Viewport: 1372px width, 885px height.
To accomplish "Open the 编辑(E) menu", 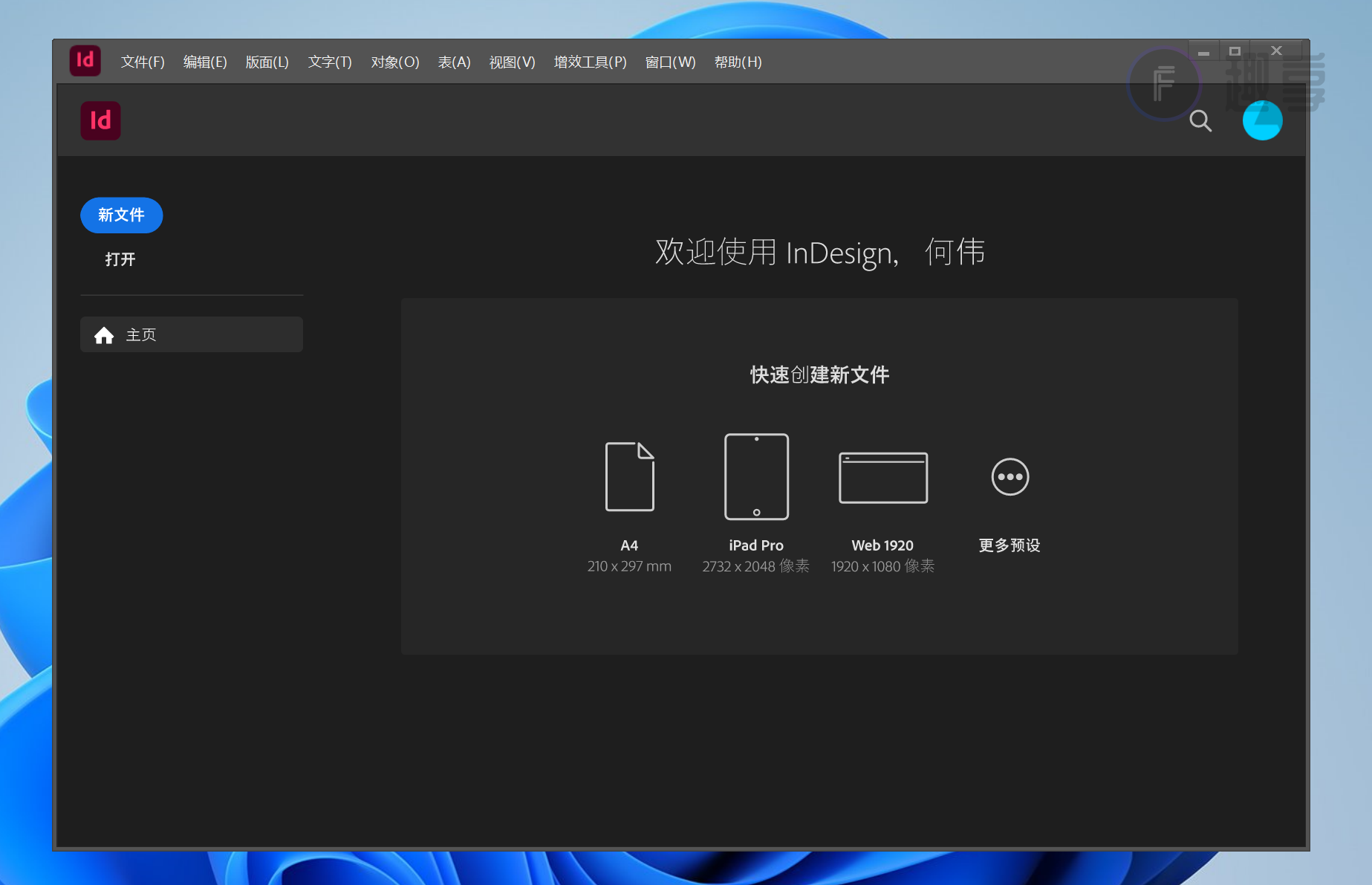I will coord(205,62).
